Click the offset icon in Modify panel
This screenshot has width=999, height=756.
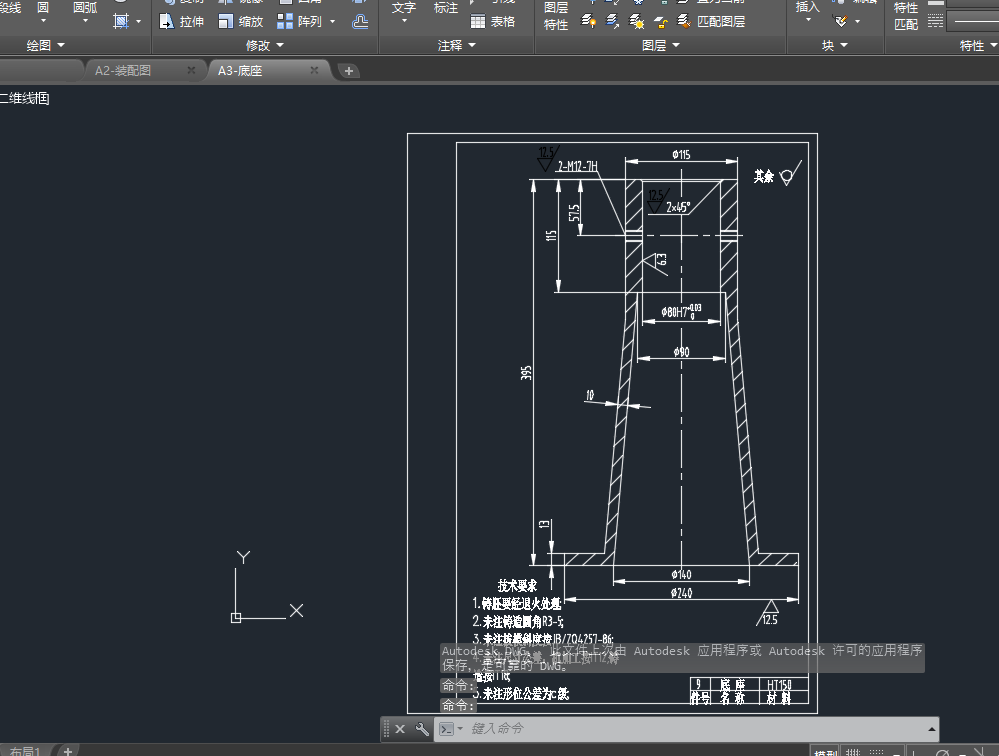360,22
